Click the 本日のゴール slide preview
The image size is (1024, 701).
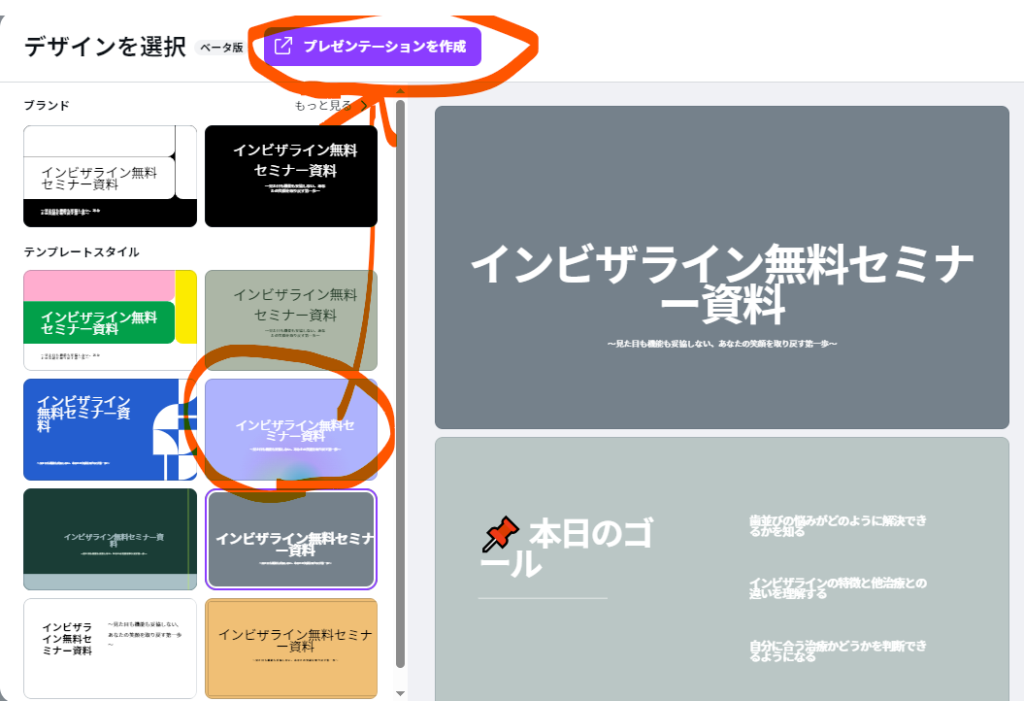[722, 569]
